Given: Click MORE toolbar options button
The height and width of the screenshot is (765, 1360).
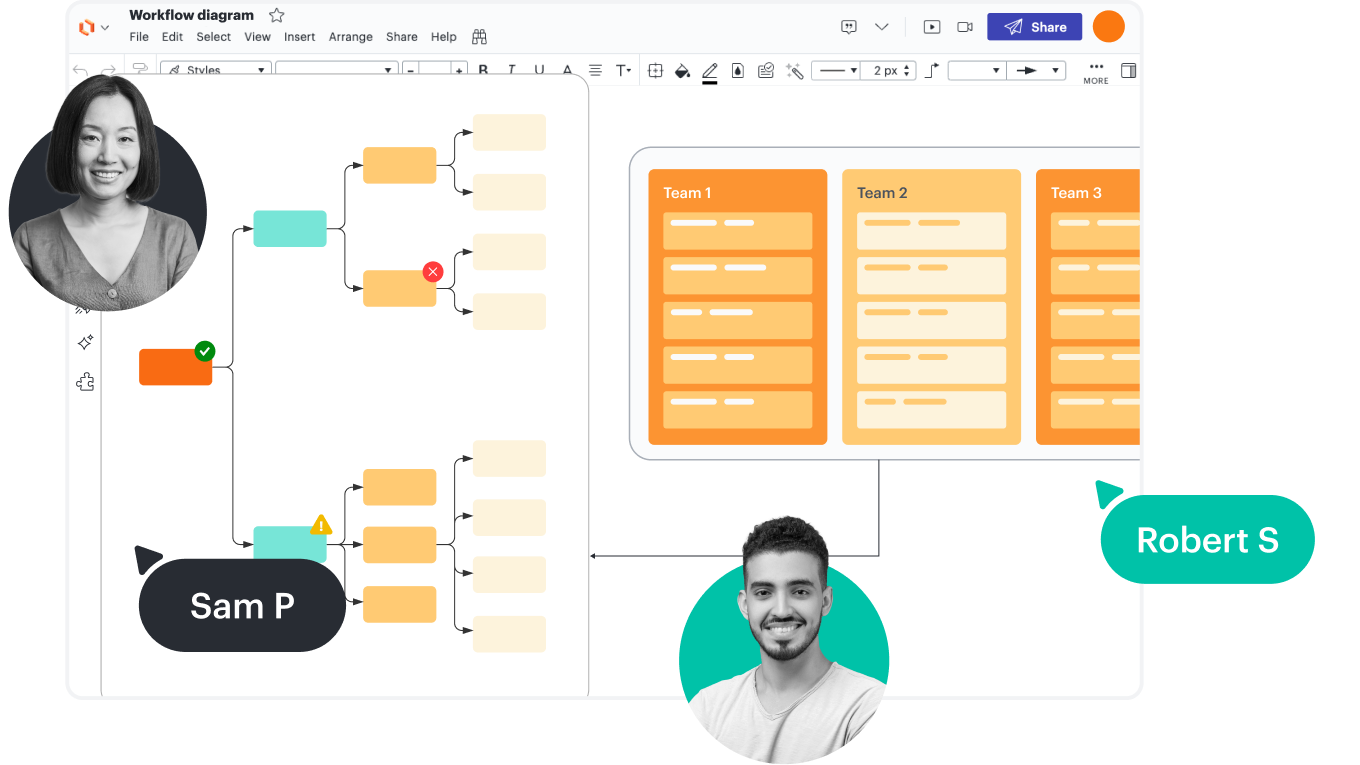Looking at the screenshot, I should pyautogui.click(x=1096, y=72).
